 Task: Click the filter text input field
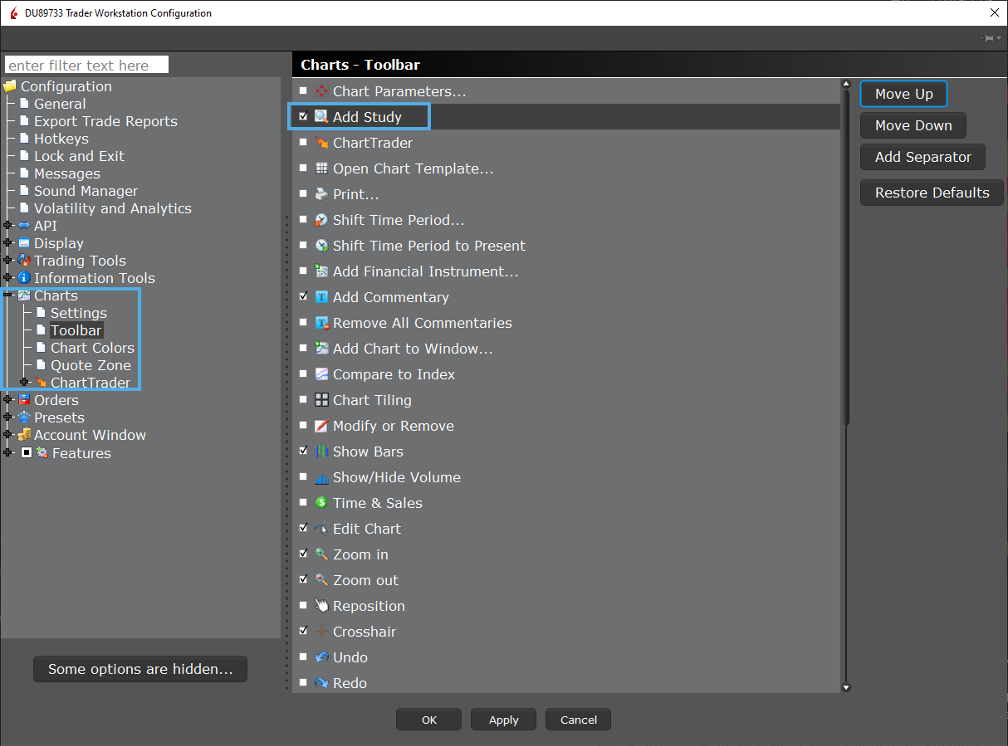pyautogui.click(x=87, y=65)
